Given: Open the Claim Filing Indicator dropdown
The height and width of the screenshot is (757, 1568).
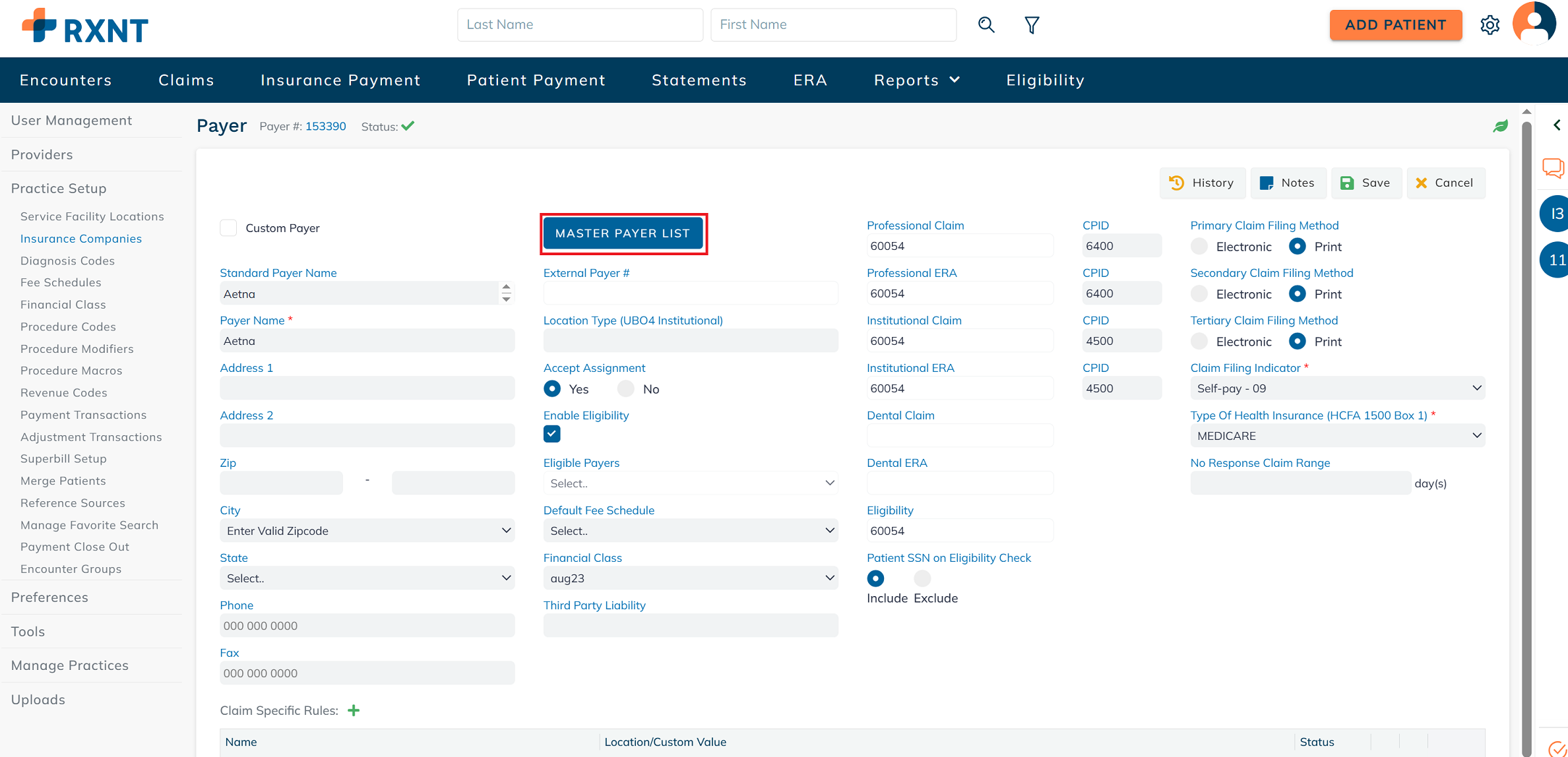Looking at the screenshot, I should pyautogui.click(x=1337, y=388).
